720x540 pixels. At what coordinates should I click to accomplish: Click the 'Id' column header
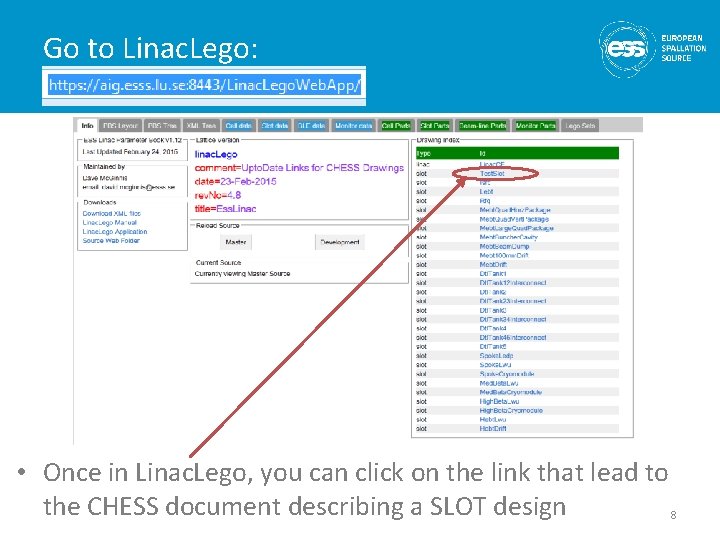click(483, 153)
